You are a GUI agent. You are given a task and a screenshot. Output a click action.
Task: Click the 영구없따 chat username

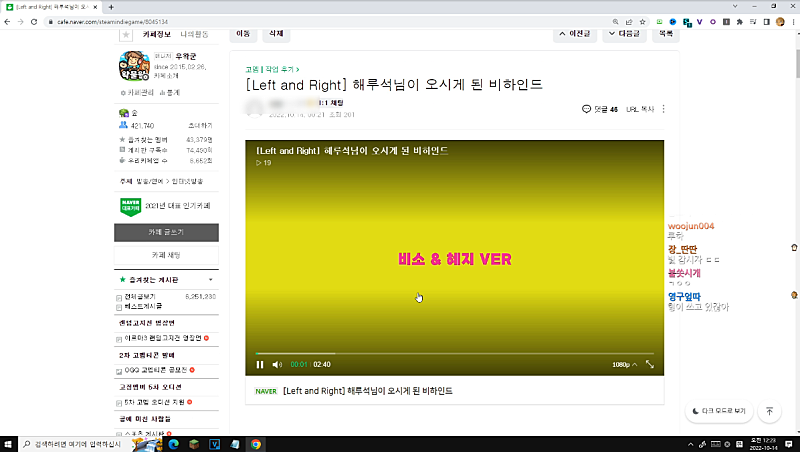[684, 296]
